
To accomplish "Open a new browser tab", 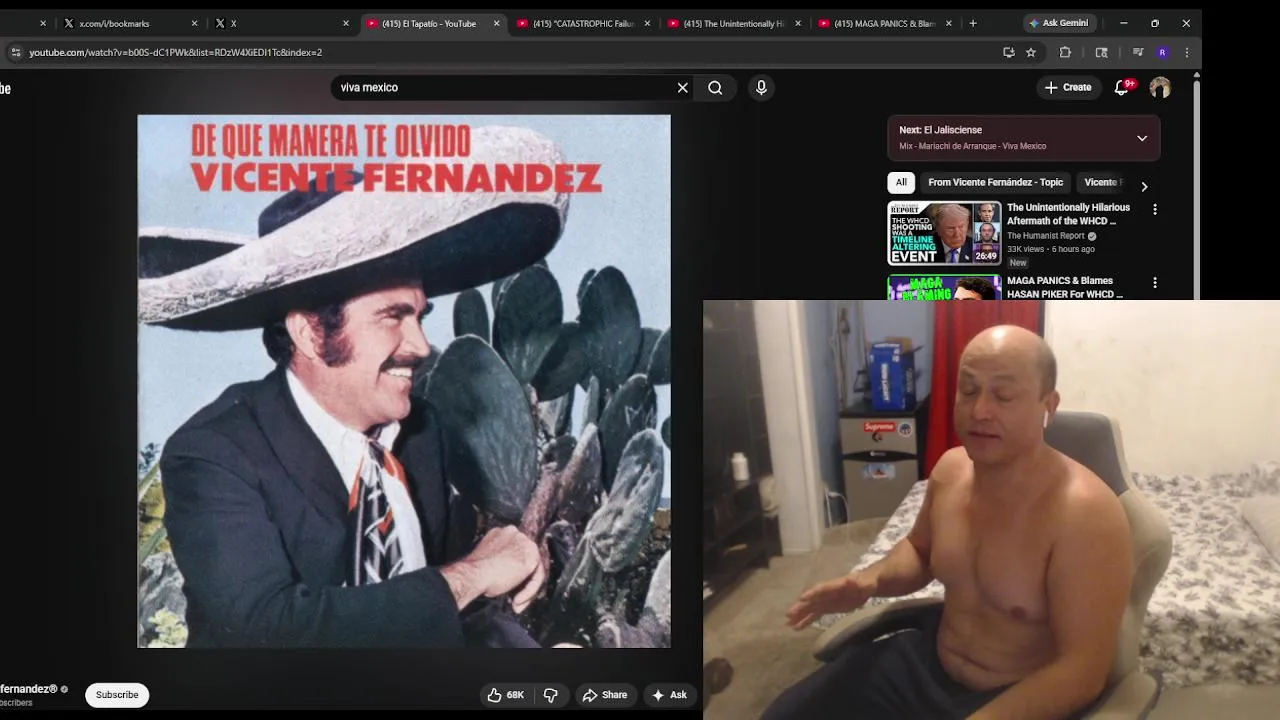I will [973, 23].
